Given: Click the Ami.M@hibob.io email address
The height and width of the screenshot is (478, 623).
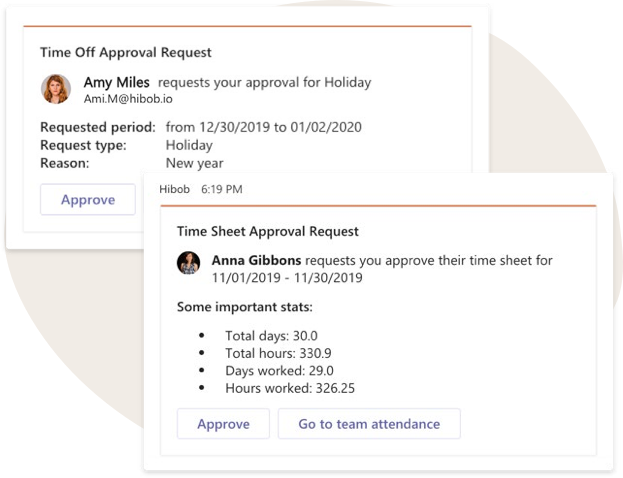Looking at the screenshot, I should (x=128, y=99).
